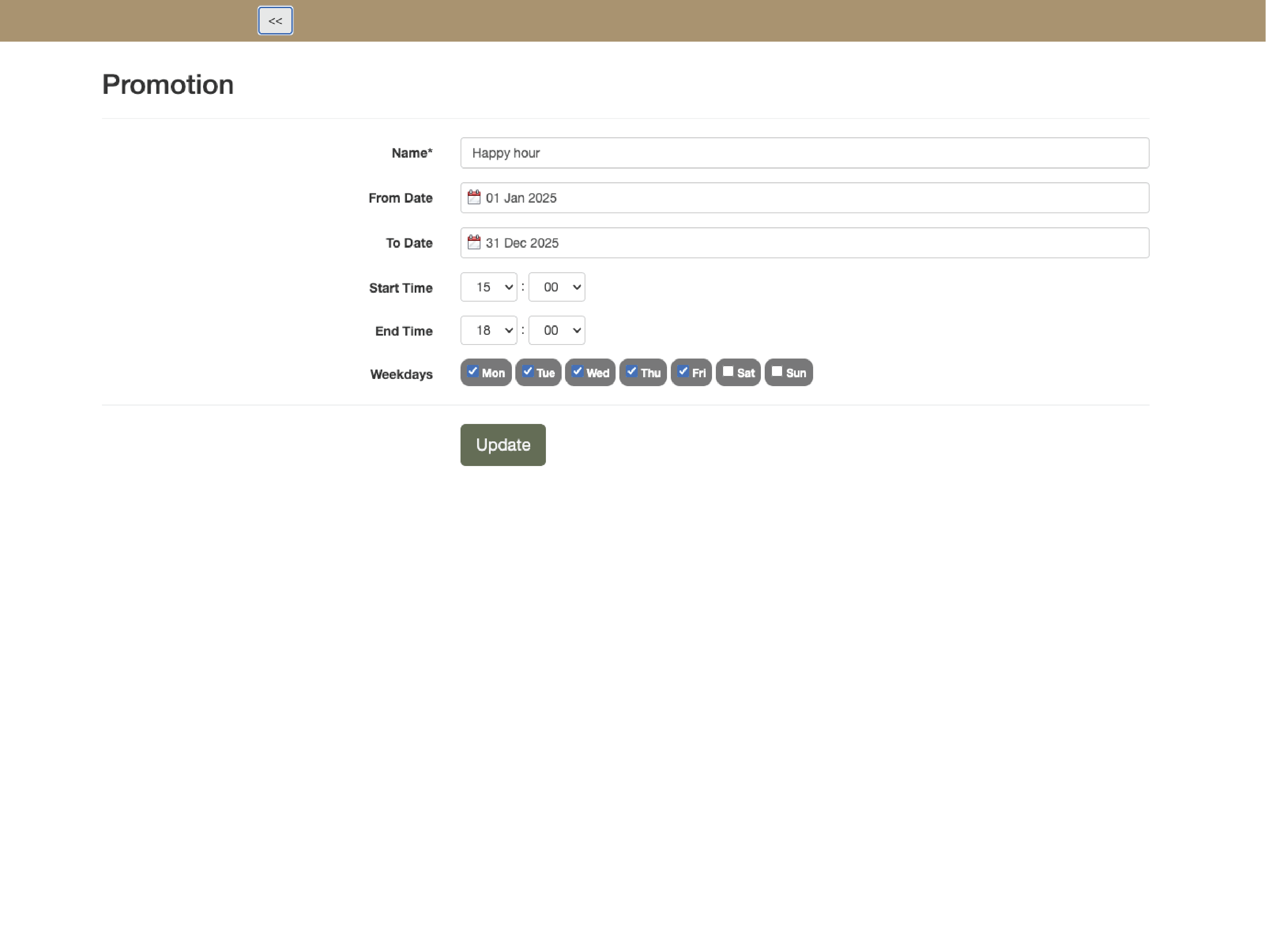Change the end hour from 18 via its selector
The image size is (1266, 952).
(x=488, y=331)
